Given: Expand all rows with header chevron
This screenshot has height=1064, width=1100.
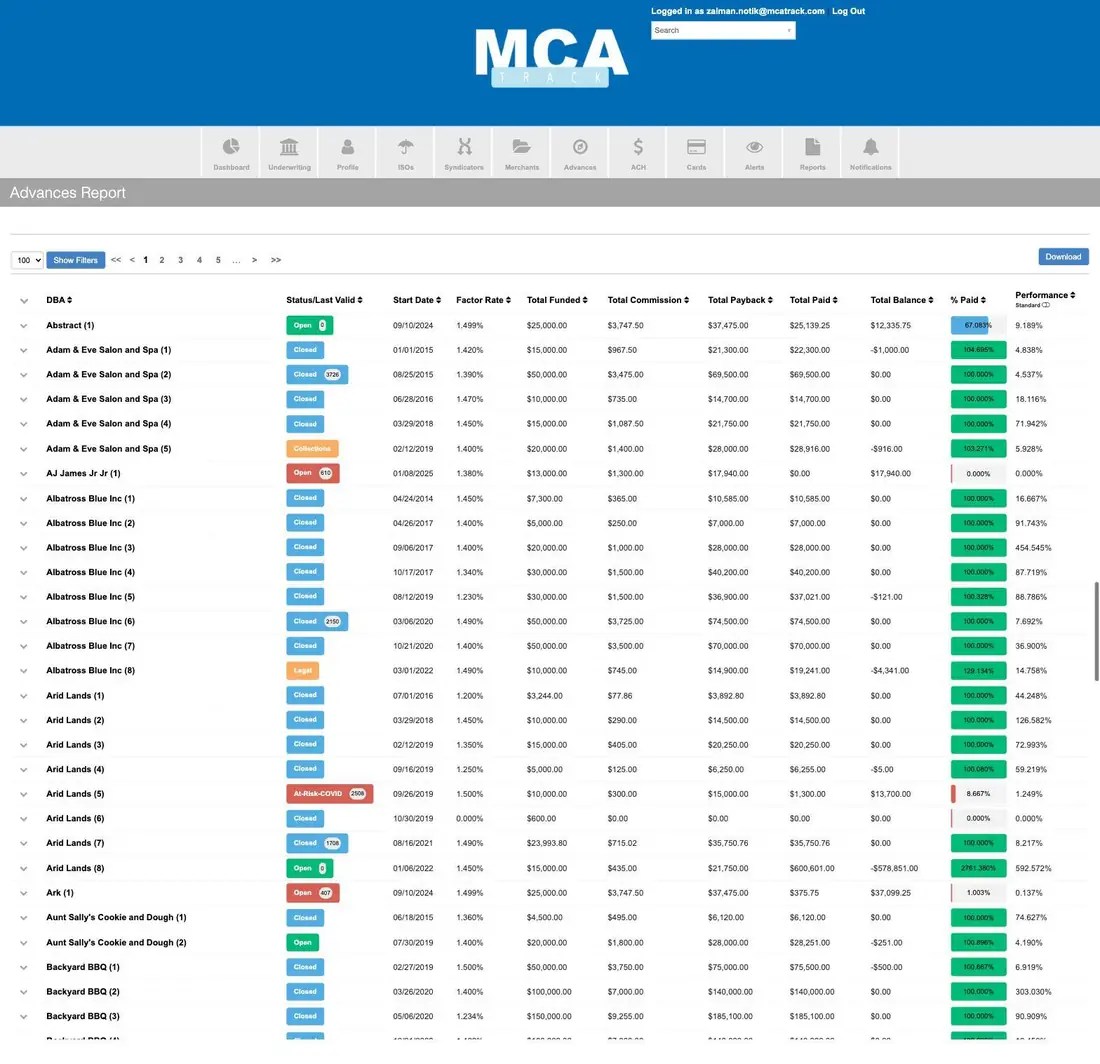Looking at the screenshot, I should (24, 301).
